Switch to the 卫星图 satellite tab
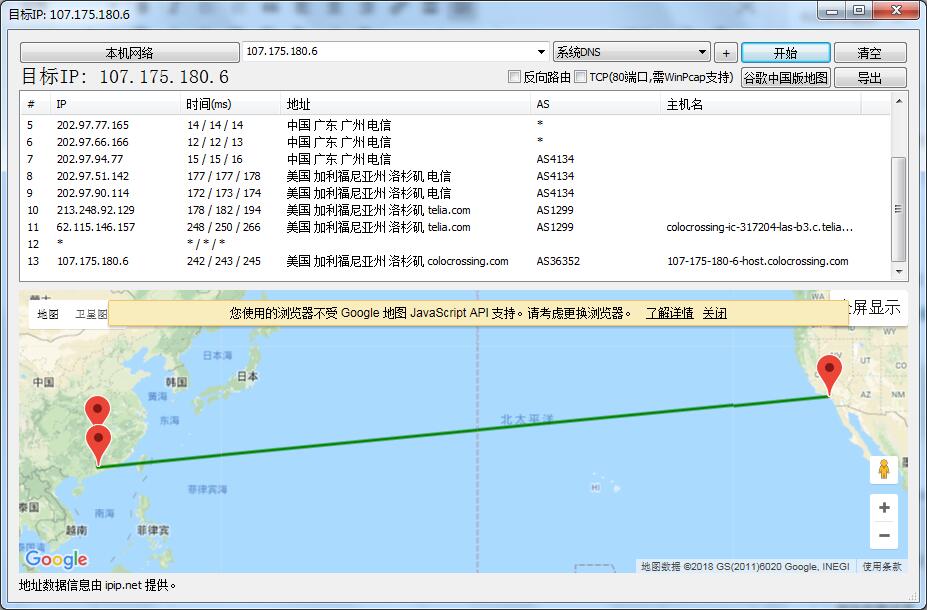927x610 pixels. 90,314
